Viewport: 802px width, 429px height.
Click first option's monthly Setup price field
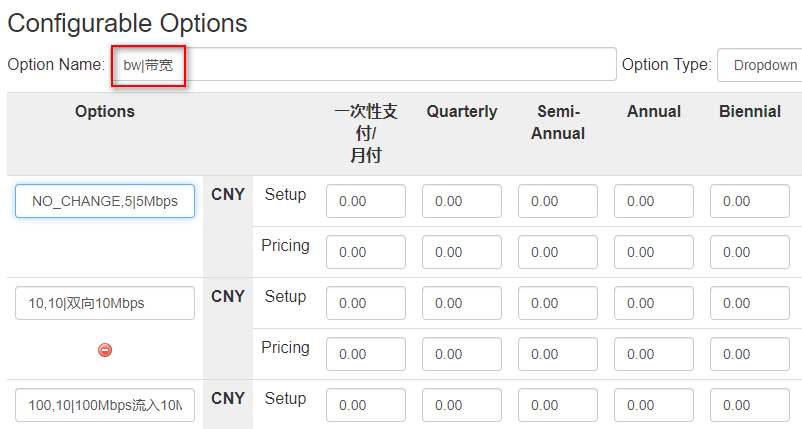tap(366, 201)
